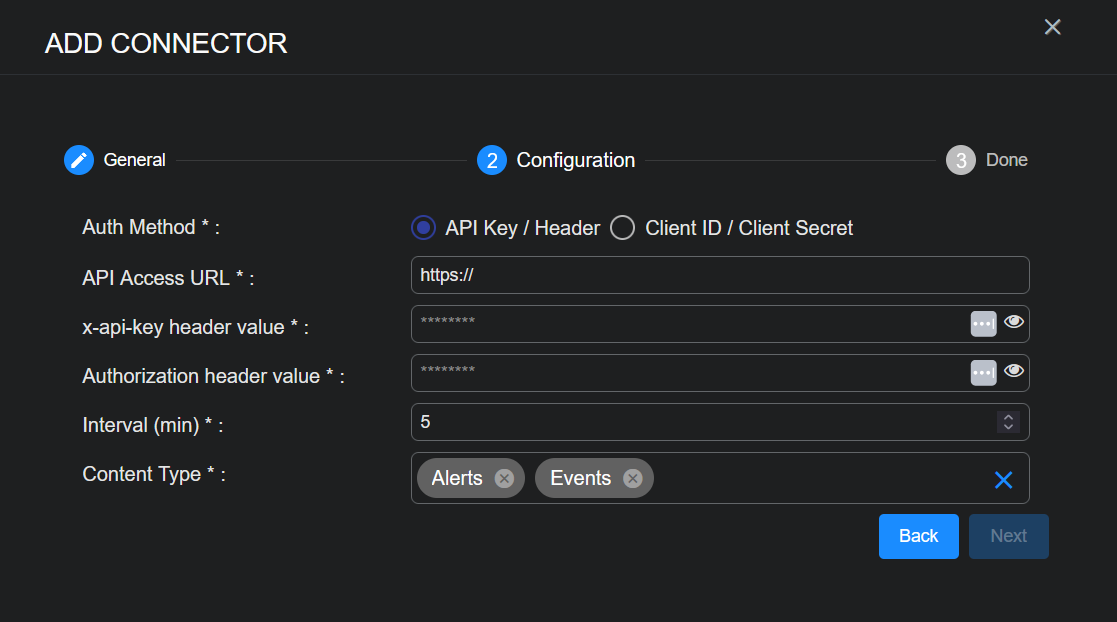Click password manager icon in Authorization header field
This screenshot has width=1117, height=622.
click(x=984, y=372)
